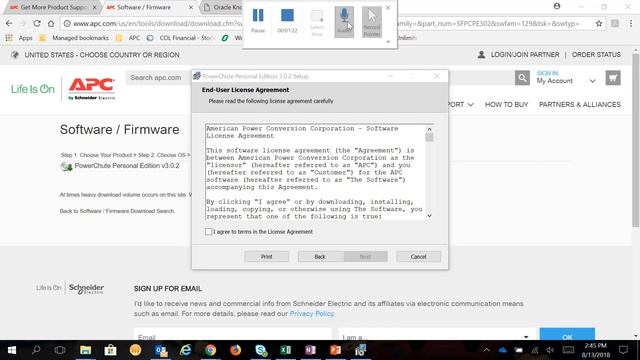Click the taskbar search magnifier icon

click(36, 350)
